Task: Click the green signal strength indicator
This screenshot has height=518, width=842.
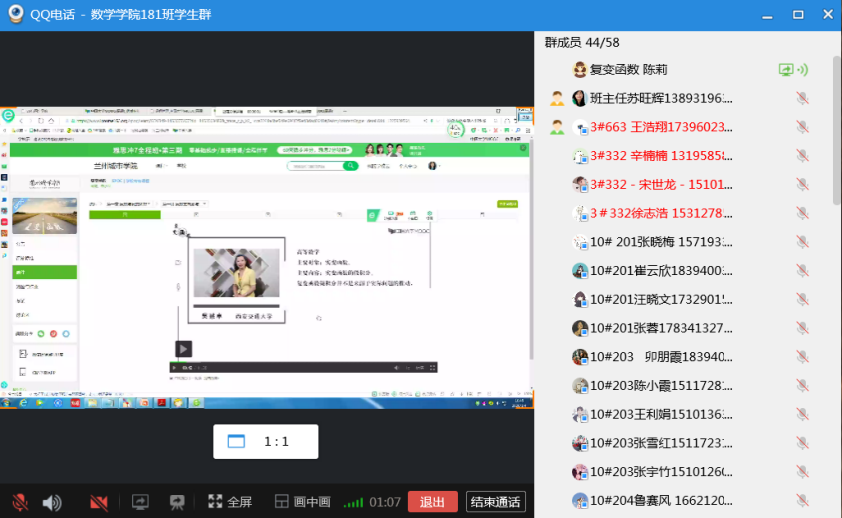Action: point(353,502)
